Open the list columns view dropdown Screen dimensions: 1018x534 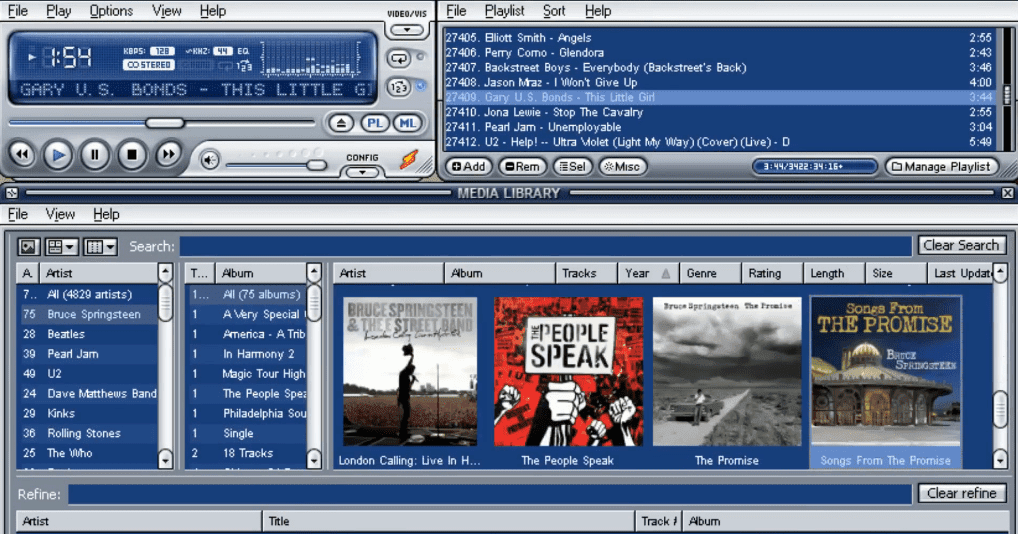click(x=101, y=247)
